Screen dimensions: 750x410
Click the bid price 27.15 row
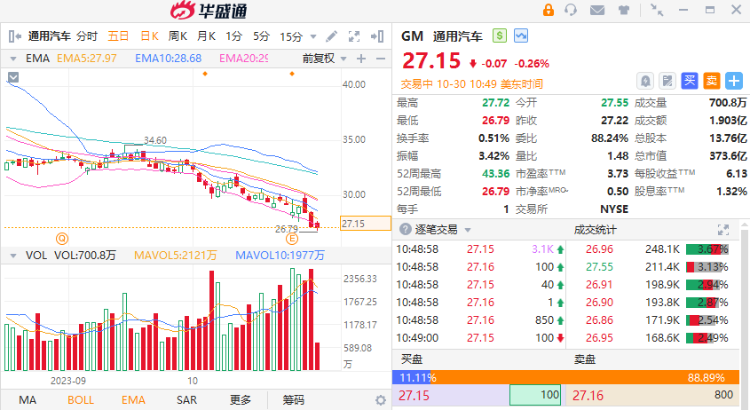tap(478, 396)
